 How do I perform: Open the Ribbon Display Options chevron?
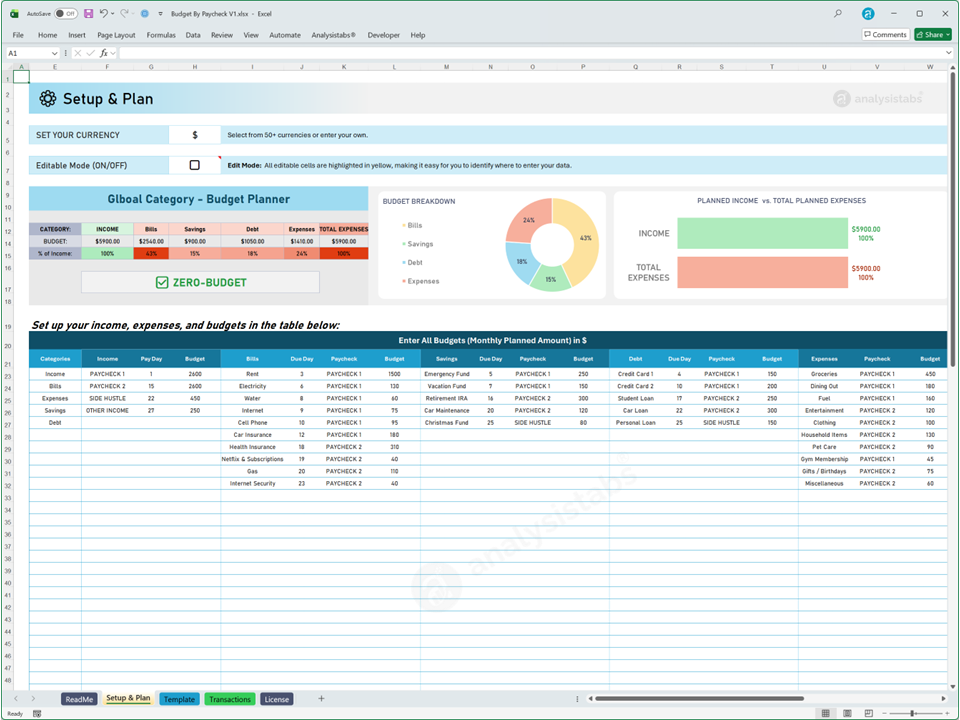(948, 52)
